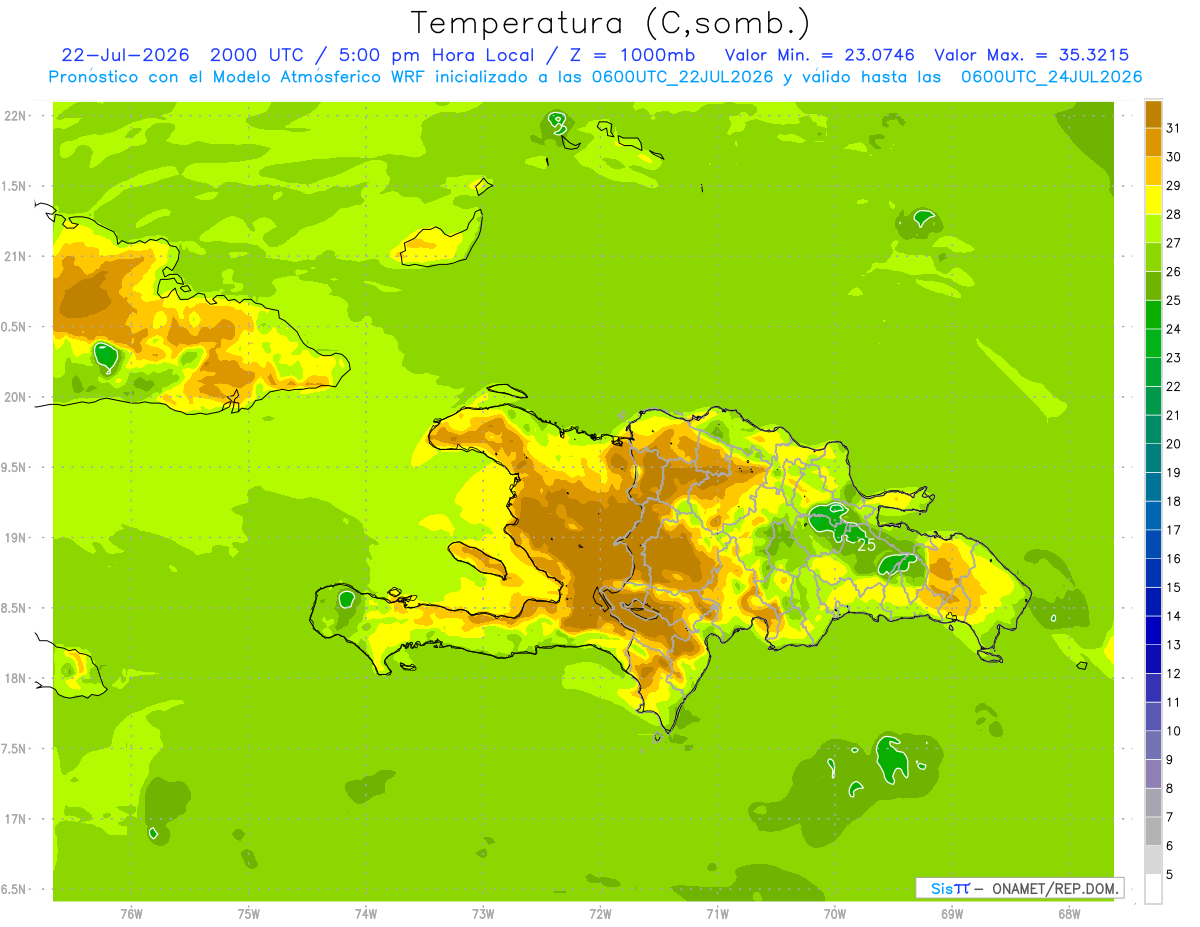Click the '71W' longitude label
Screen dimensions: 1200x927
tap(717, 914)
